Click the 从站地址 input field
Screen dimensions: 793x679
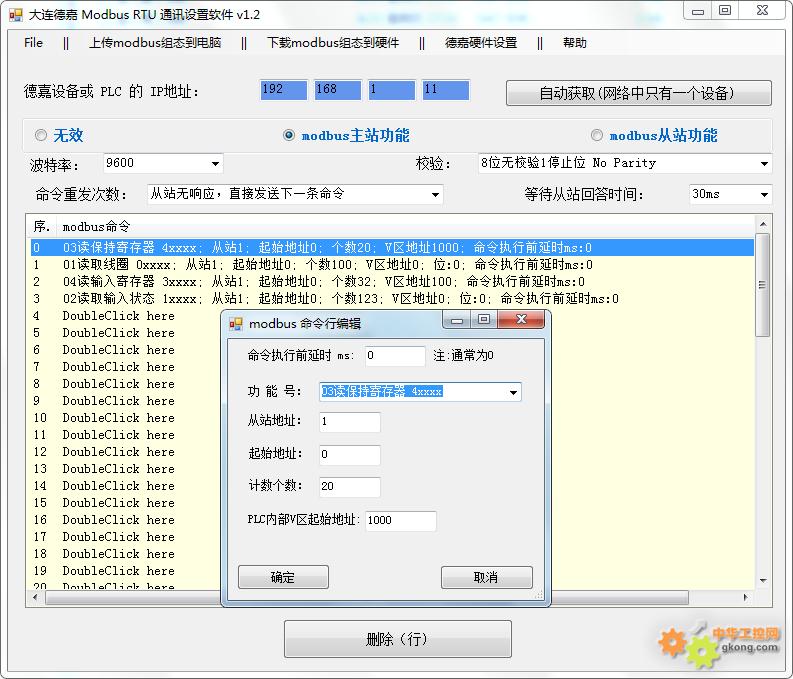point(349,422)
